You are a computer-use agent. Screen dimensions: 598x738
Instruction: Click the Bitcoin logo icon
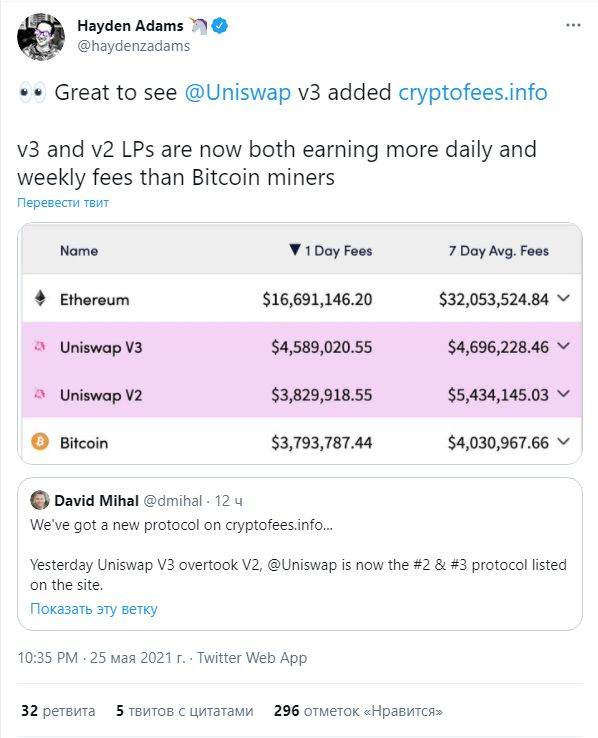pos(40,442)
